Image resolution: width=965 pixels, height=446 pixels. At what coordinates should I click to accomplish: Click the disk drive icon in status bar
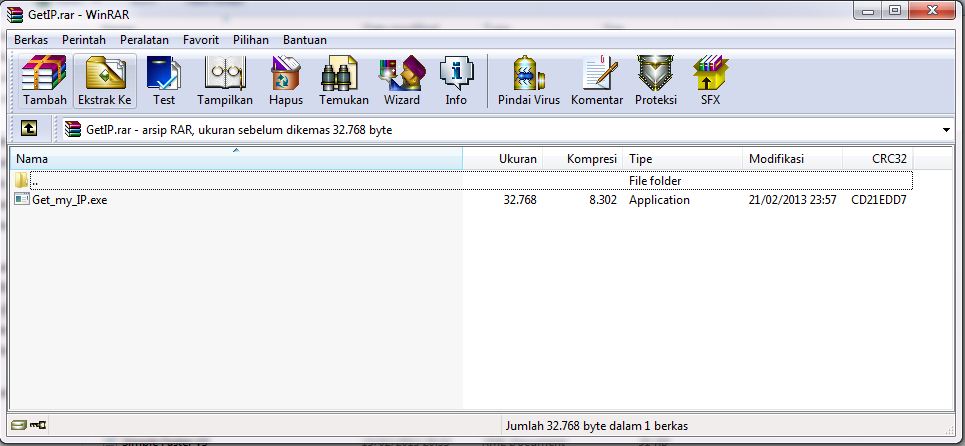19,425
